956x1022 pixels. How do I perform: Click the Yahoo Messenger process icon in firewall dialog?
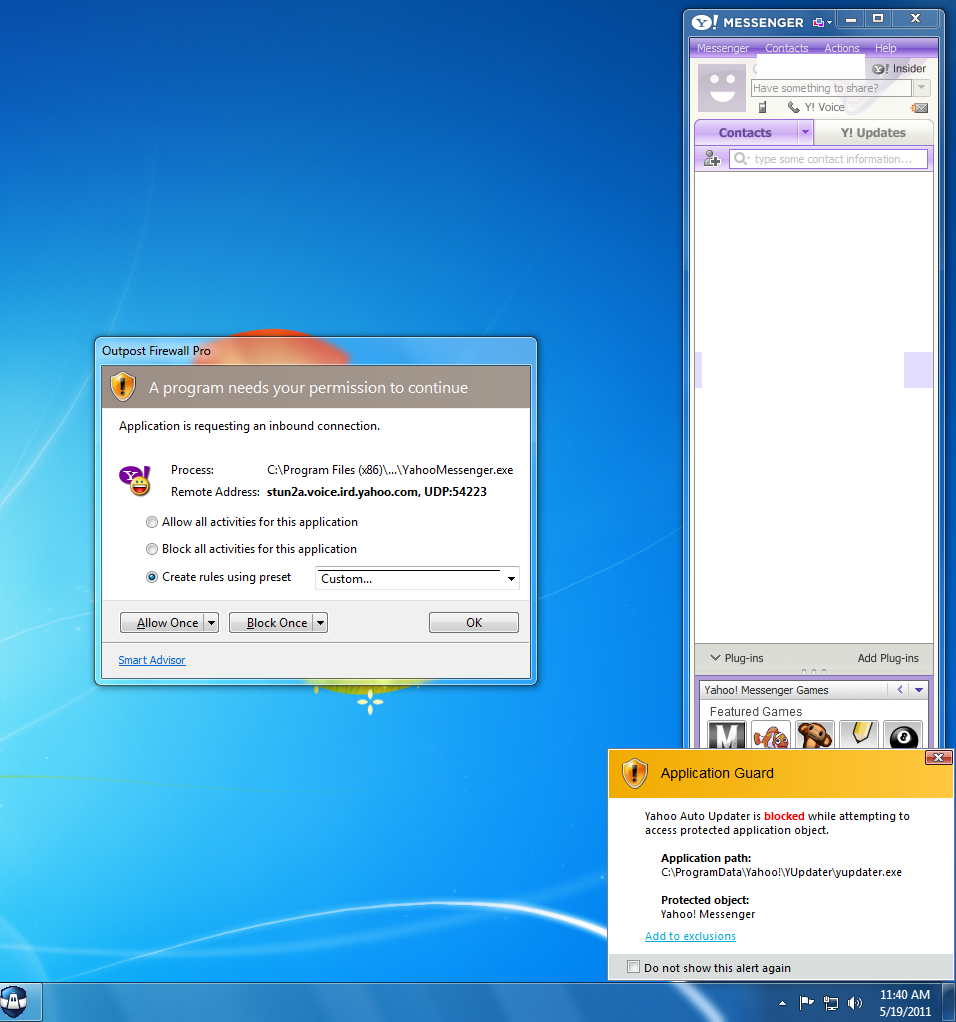pyautogui.click(x=135, y=481)
